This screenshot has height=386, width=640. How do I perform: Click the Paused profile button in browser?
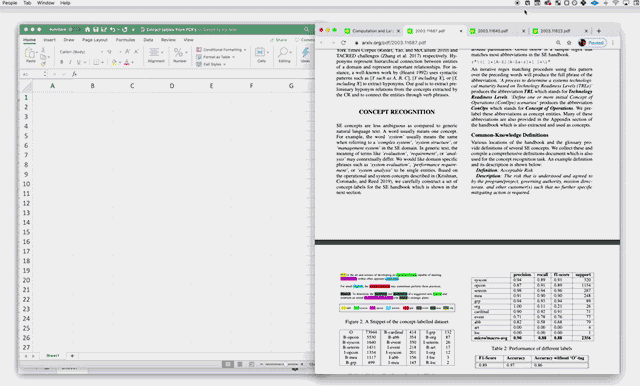click(592, 42)
